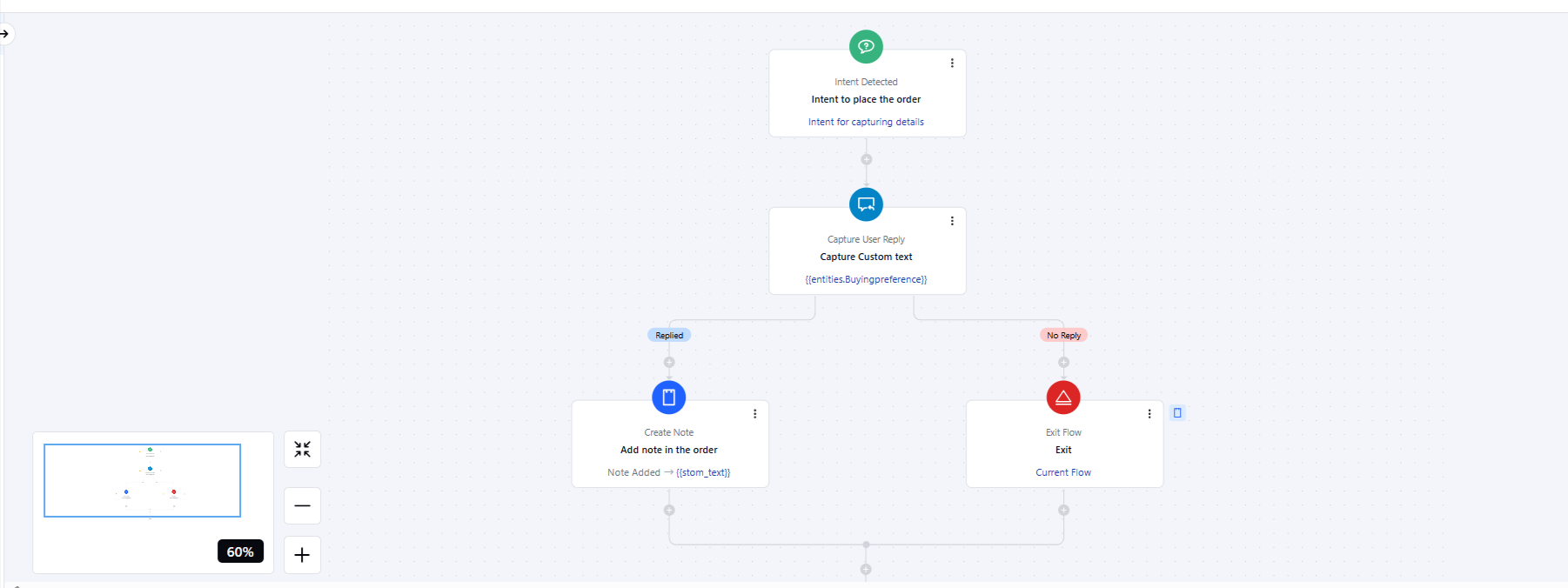Screen dimensions: 1568x588
Task: Open the three-dot menu on the Capture User Reply node
Action: [x=952, y=220]
